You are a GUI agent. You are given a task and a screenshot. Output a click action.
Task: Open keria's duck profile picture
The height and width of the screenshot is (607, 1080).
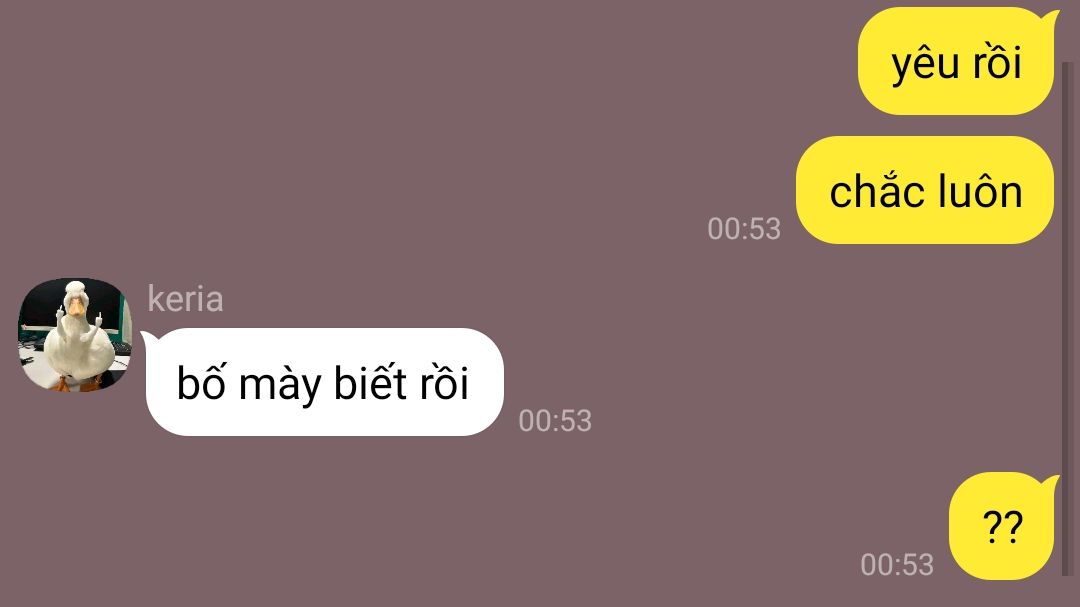[x=74, y=335]
